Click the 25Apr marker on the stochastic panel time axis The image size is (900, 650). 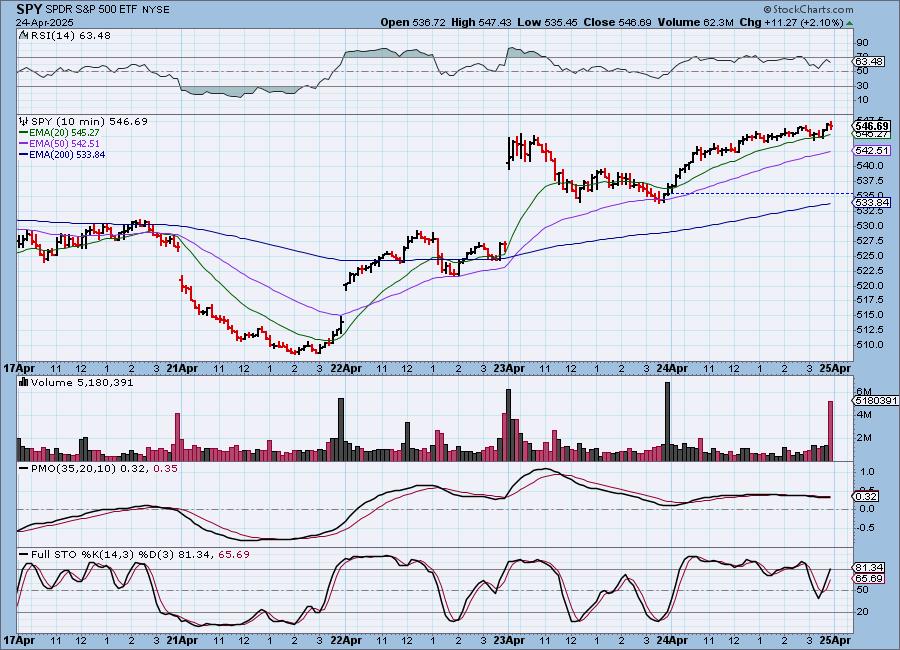click(x=835, y=640)
